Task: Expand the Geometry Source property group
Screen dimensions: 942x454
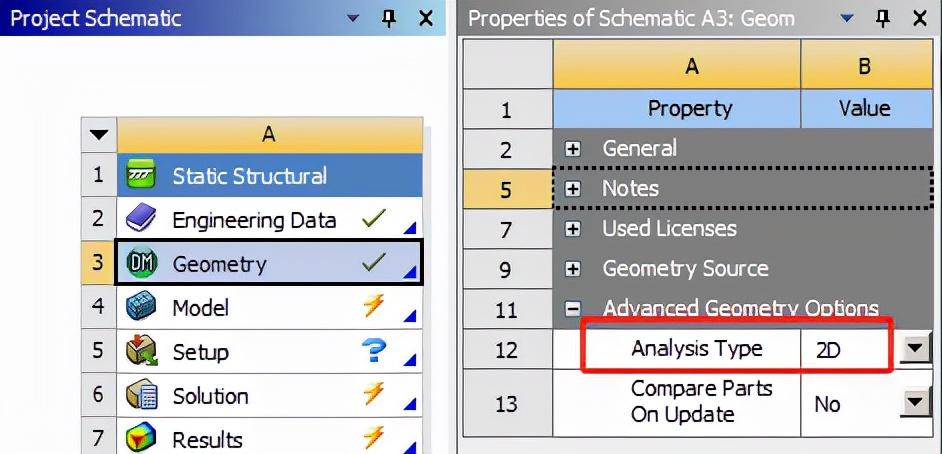Action: (x=573, y=269)
